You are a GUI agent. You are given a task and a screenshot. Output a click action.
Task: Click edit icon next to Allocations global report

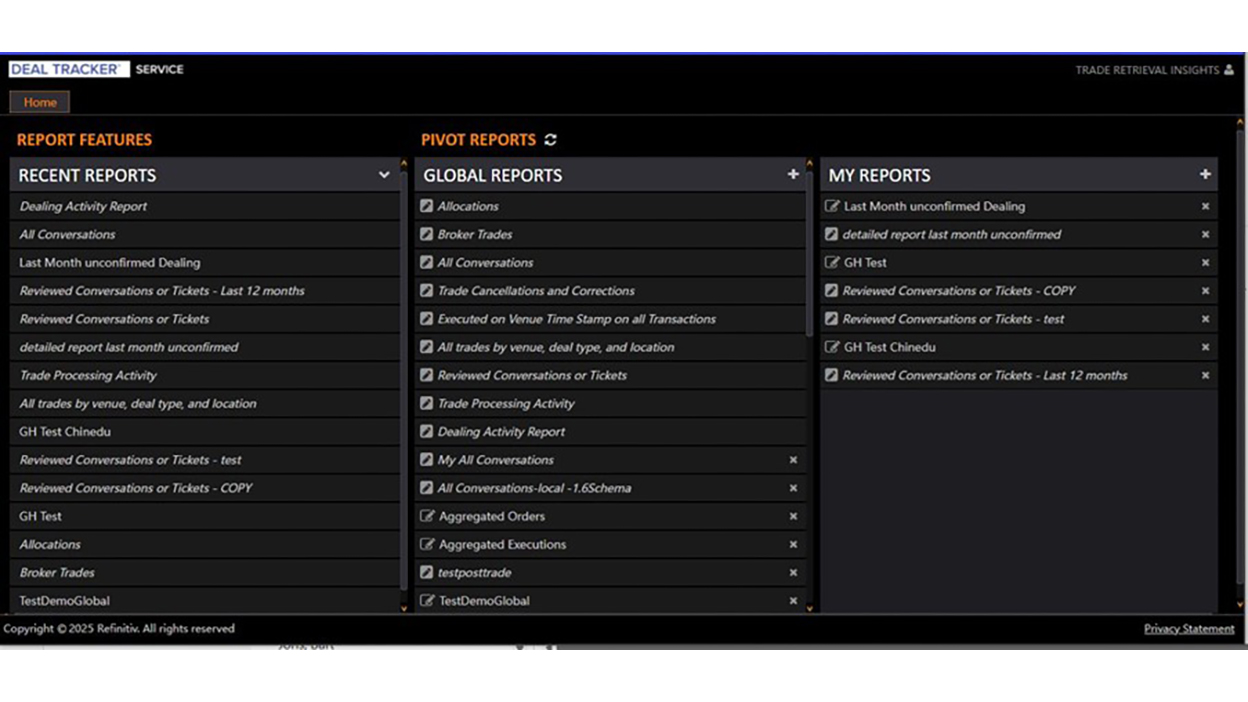(428, 206)
